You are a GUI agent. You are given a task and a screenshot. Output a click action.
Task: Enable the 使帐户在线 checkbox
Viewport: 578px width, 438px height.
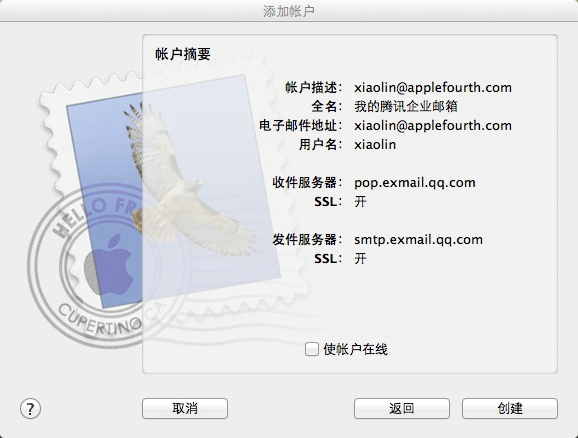(x=311, y=349)
